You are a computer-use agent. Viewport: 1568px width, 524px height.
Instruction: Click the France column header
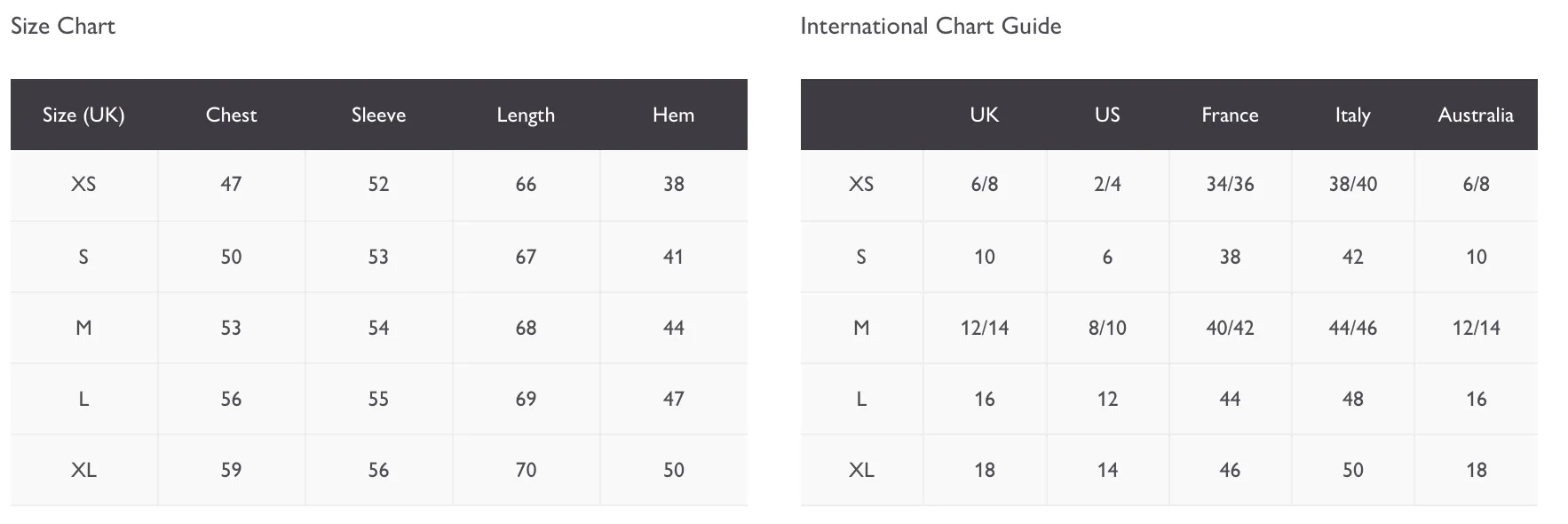[1230, 115]
